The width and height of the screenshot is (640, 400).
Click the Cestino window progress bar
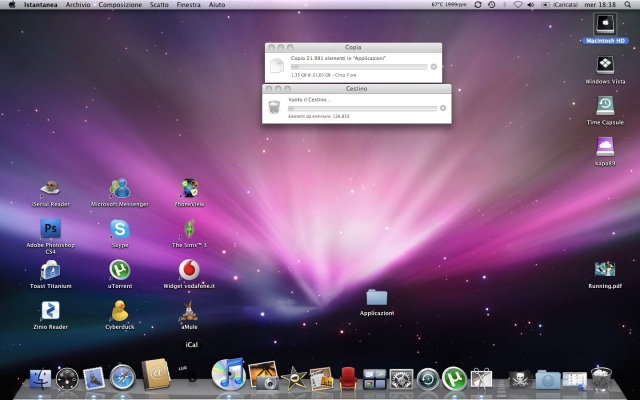(362, 108)
